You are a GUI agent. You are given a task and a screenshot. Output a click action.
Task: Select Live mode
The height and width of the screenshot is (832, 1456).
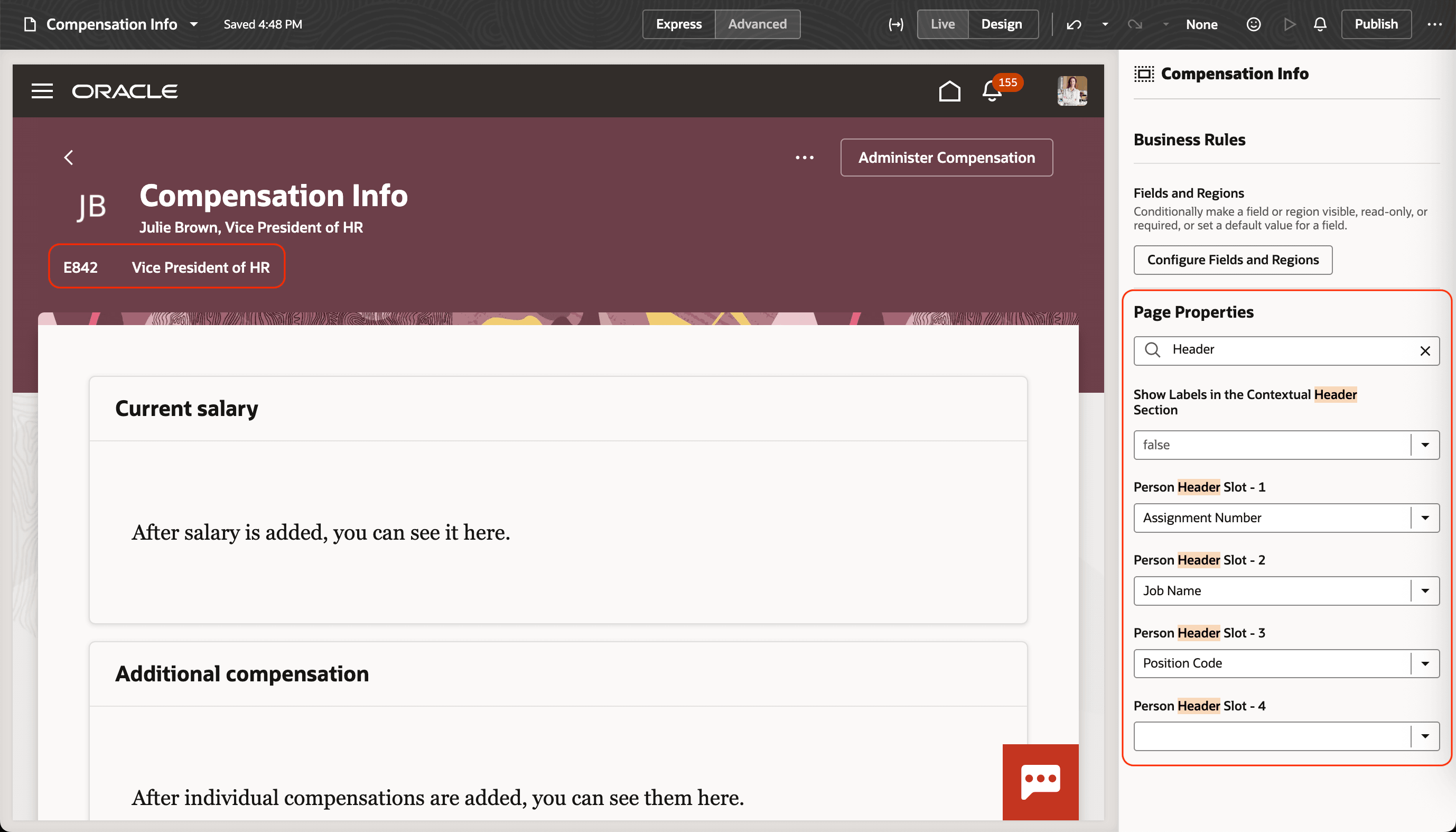point(941,24)
